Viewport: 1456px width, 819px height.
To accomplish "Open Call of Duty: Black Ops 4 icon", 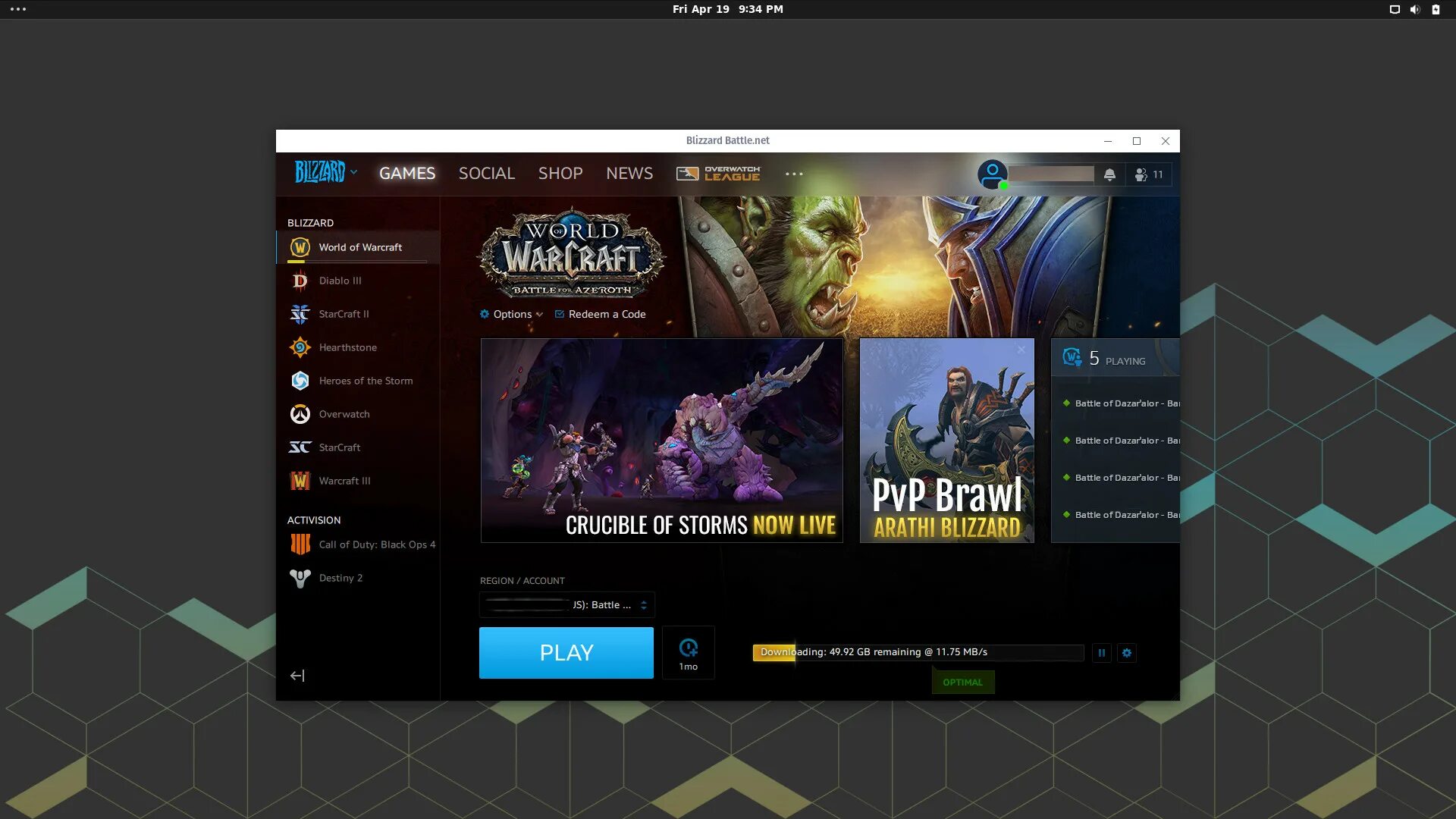I will click(x=300, y=544).
